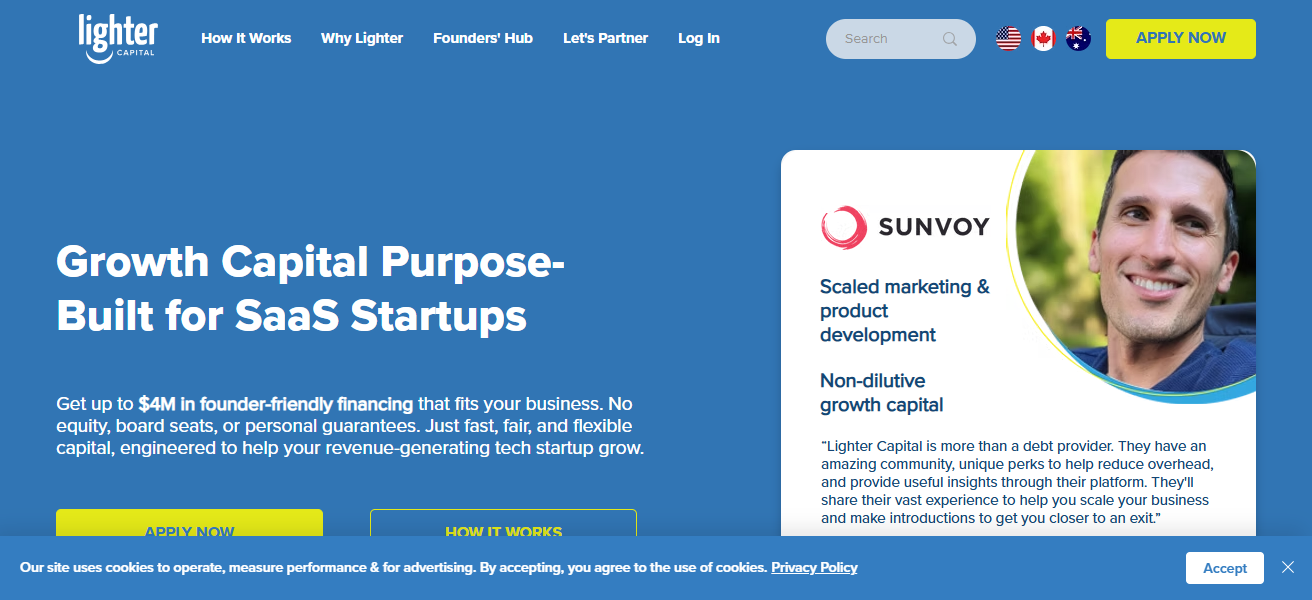Screen dimensions: 1312x600
Task: Click the Lighter Capital testimonial quote text
Action: coord(1015,482)
